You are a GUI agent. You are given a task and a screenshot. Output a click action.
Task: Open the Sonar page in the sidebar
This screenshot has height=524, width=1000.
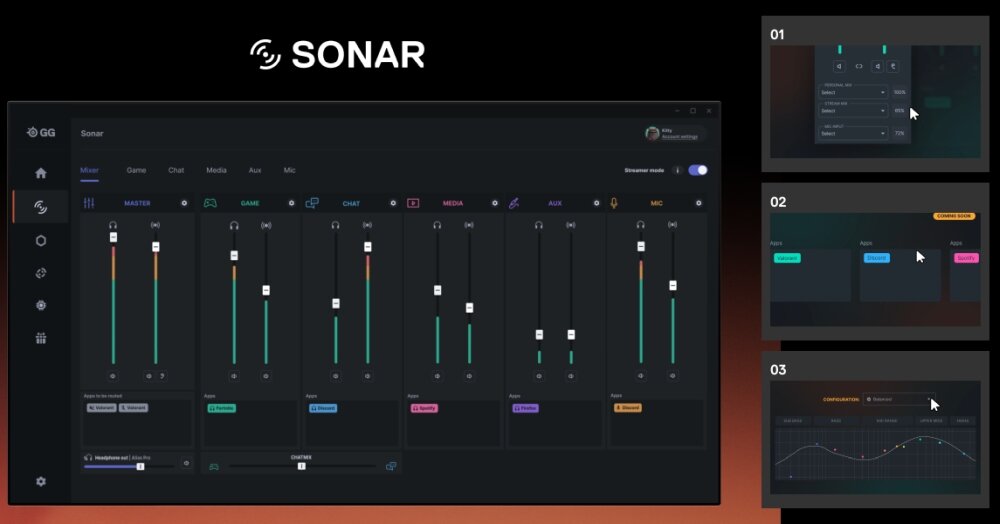(x=40, y=207)
